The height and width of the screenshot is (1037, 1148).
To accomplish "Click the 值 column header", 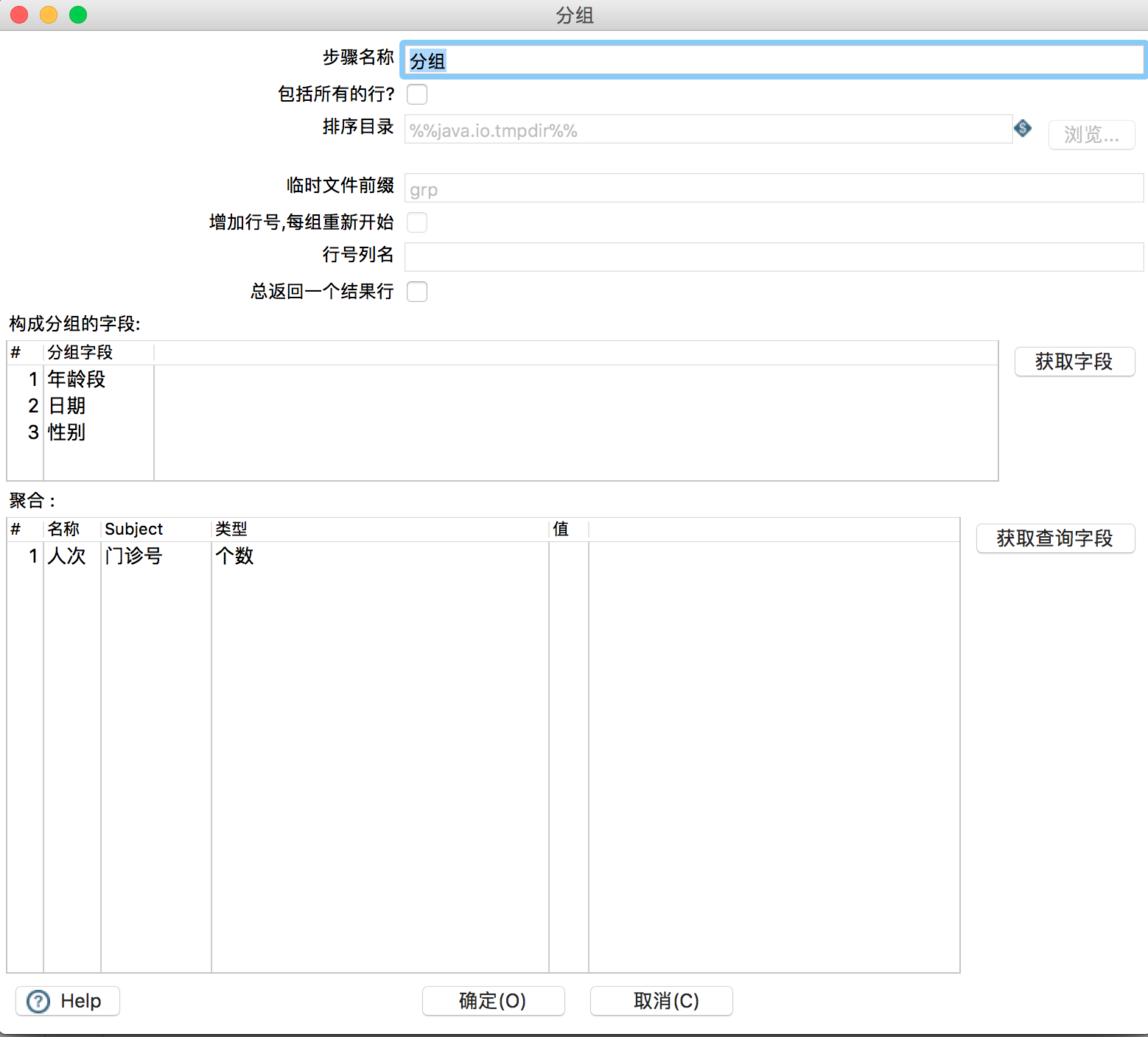I will [x=569, y=530].
